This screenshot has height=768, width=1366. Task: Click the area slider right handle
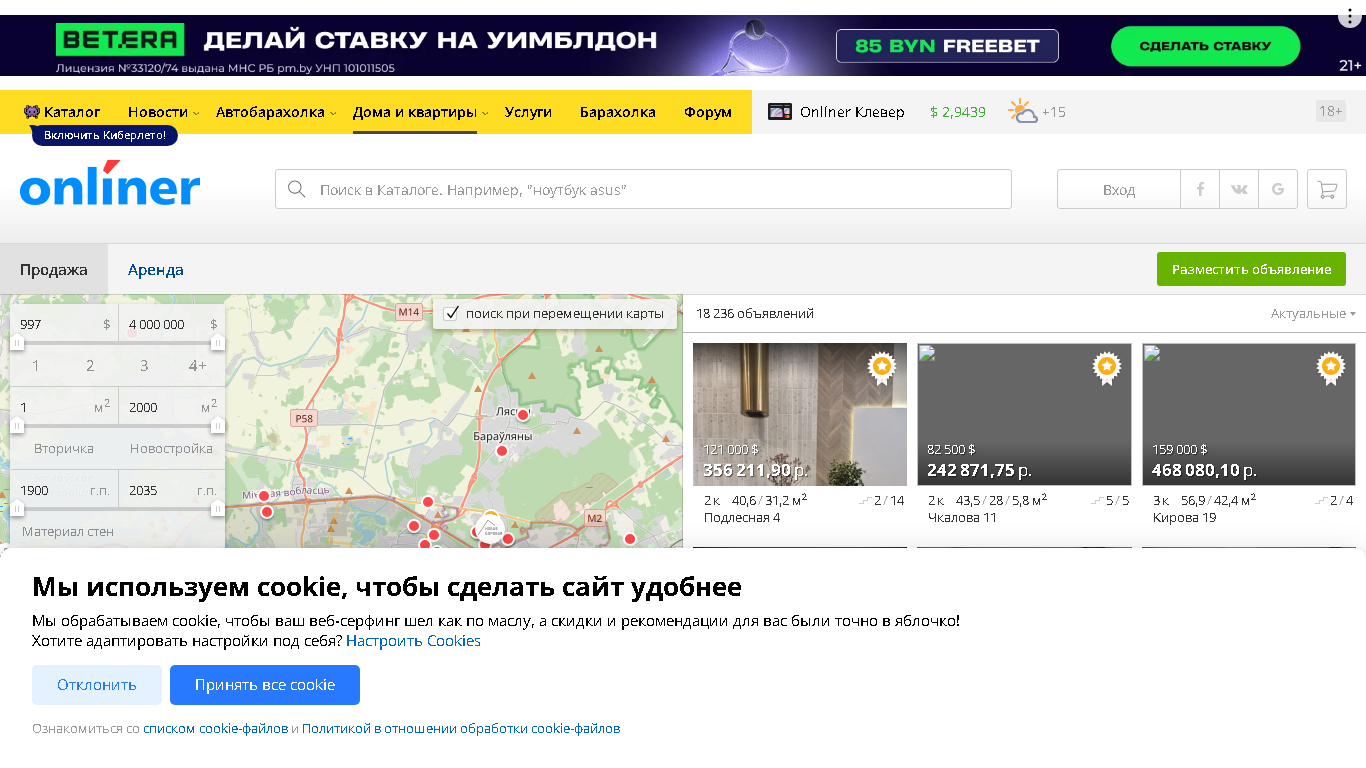(217, 425)
